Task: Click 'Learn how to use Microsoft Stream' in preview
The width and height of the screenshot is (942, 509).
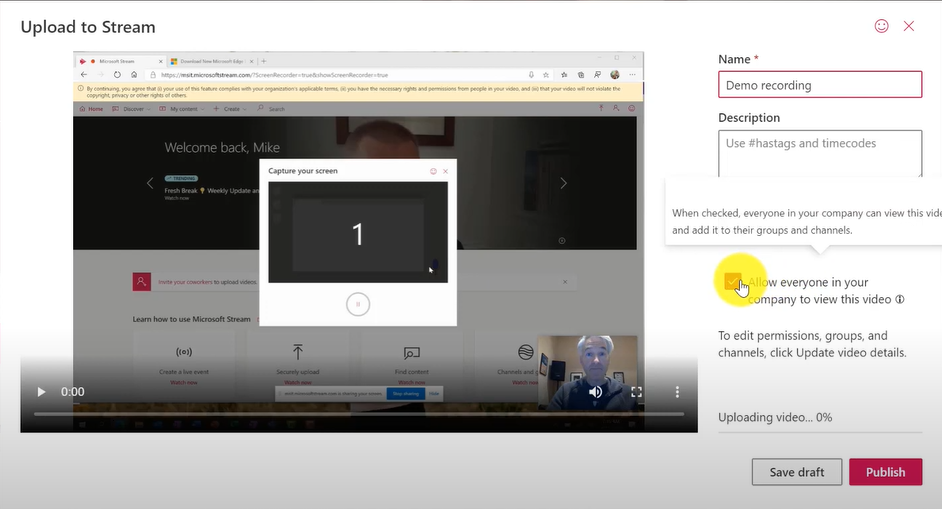Action: click(192, 319)
